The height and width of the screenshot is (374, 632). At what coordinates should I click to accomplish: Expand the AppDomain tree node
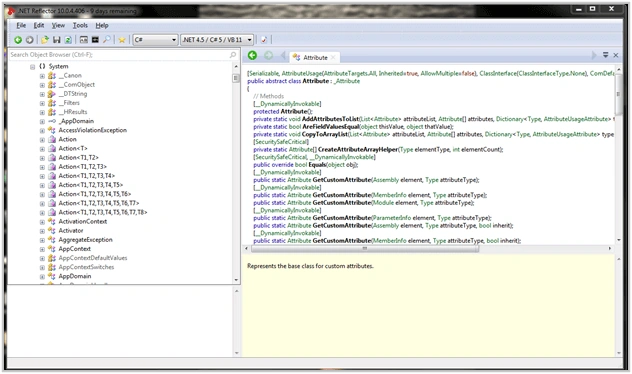(x=42, y=276)
